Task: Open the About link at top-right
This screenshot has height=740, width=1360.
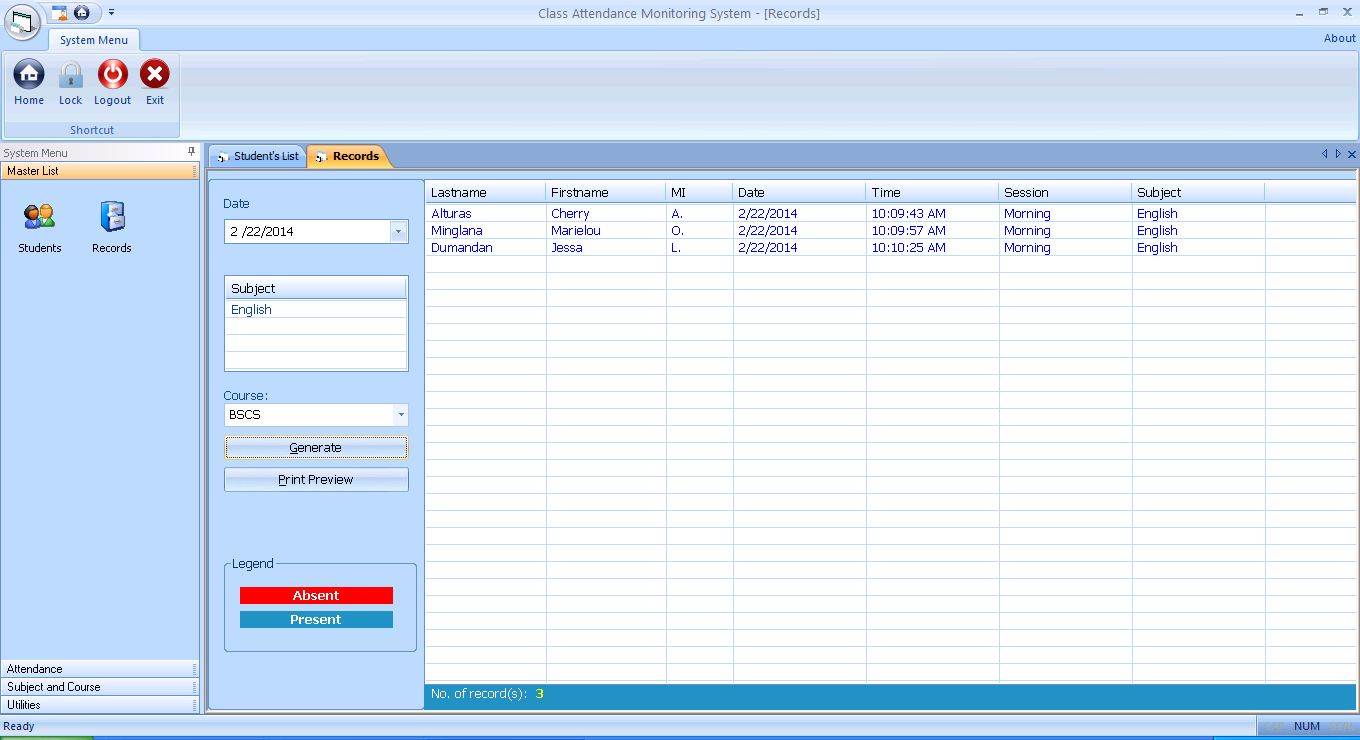Action: point(1340,38)
